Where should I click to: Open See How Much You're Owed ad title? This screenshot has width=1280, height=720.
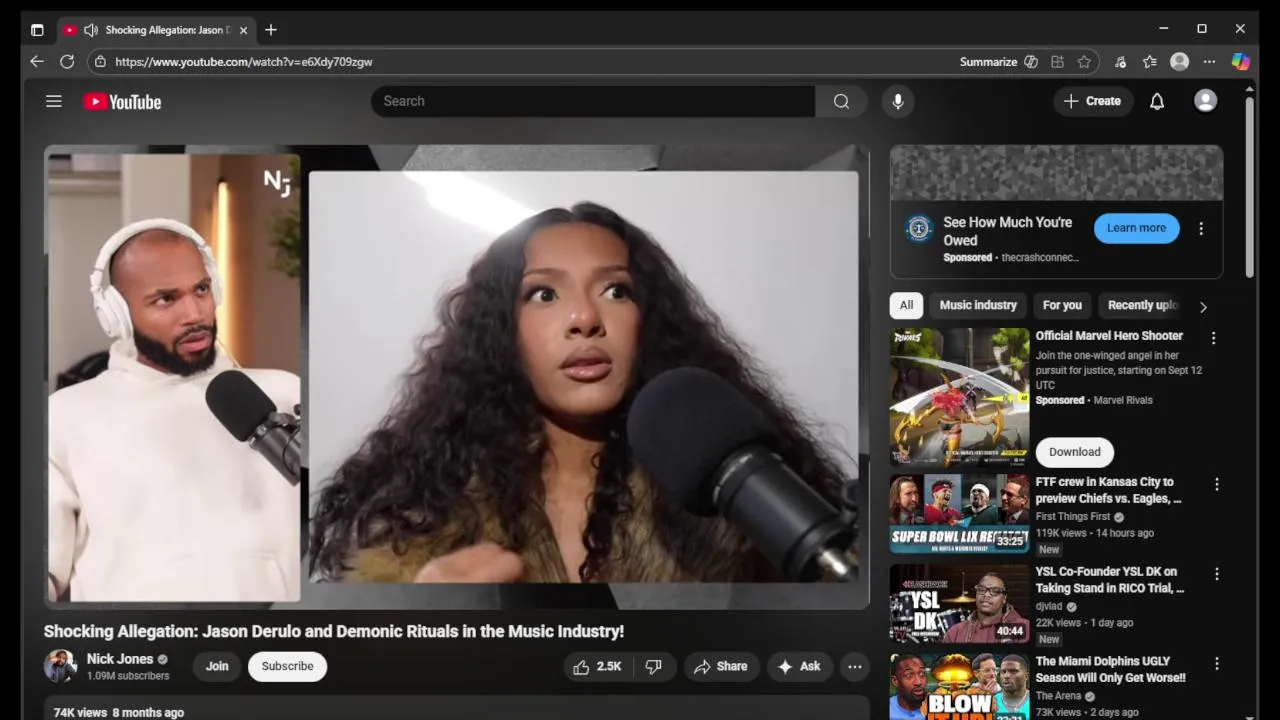1008,231
